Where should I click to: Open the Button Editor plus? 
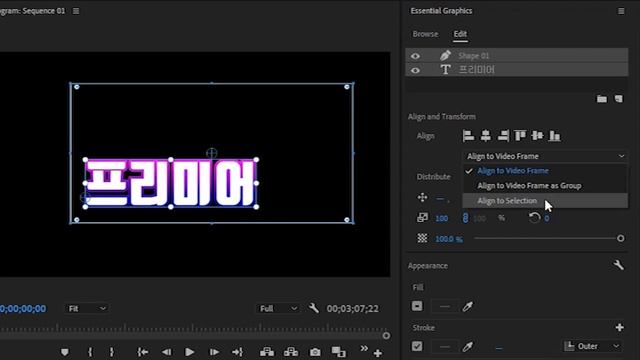coord(378,353)
